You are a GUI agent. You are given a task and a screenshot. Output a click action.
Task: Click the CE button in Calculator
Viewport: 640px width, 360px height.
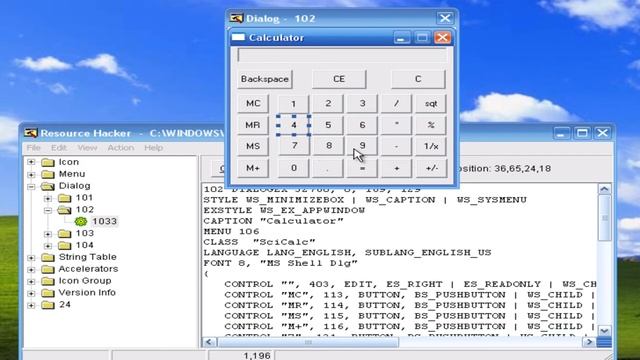[x=339, y=79]
